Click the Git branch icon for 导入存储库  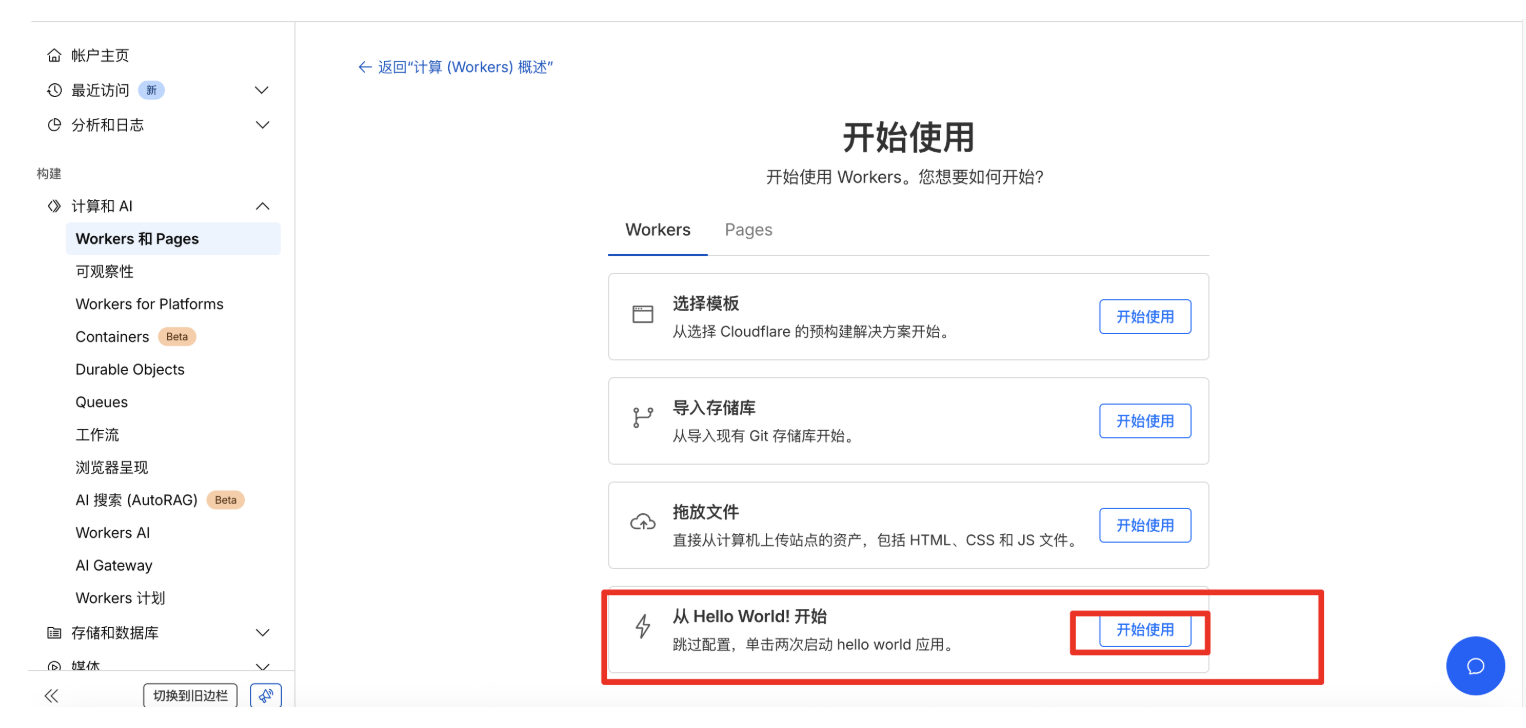[642, 418]
